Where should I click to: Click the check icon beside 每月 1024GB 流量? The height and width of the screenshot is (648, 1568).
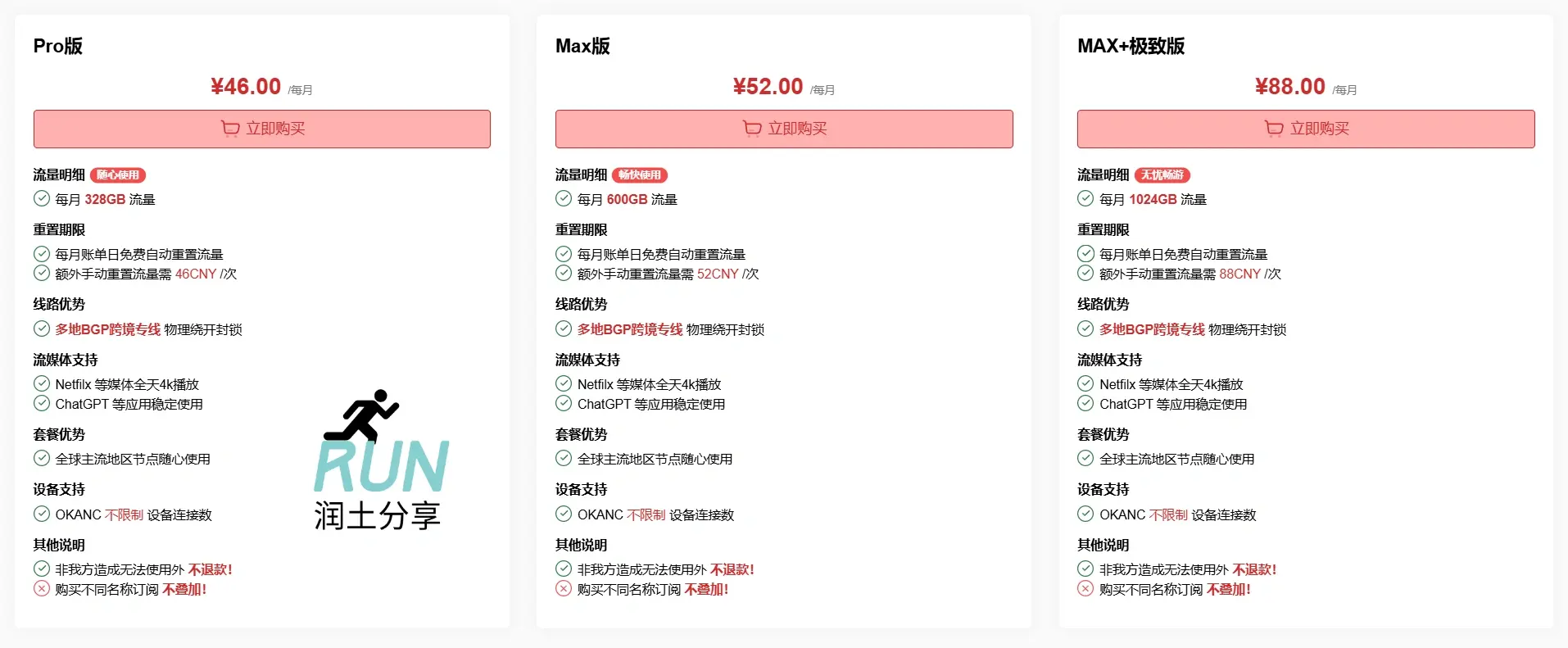click(1085, 198)
